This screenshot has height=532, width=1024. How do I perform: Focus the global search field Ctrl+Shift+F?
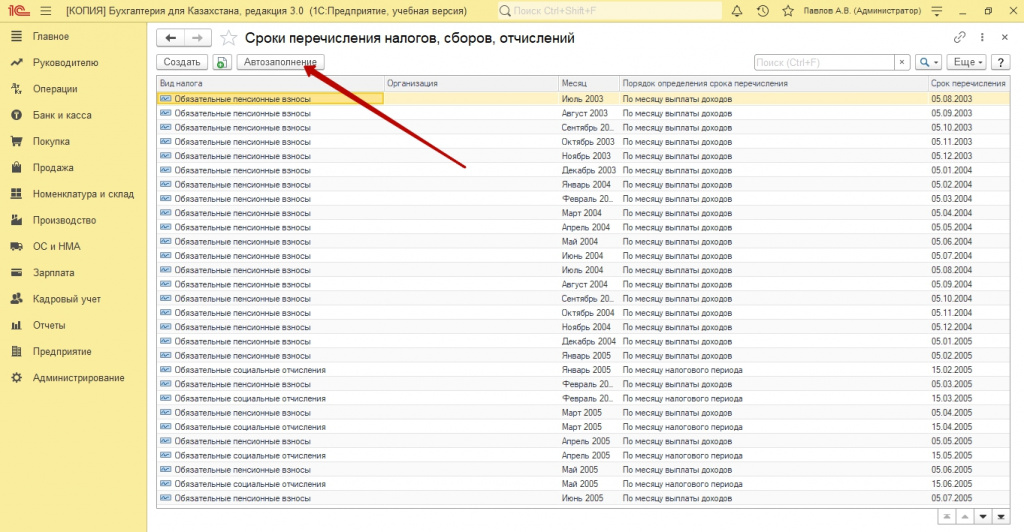coord(610,11)
